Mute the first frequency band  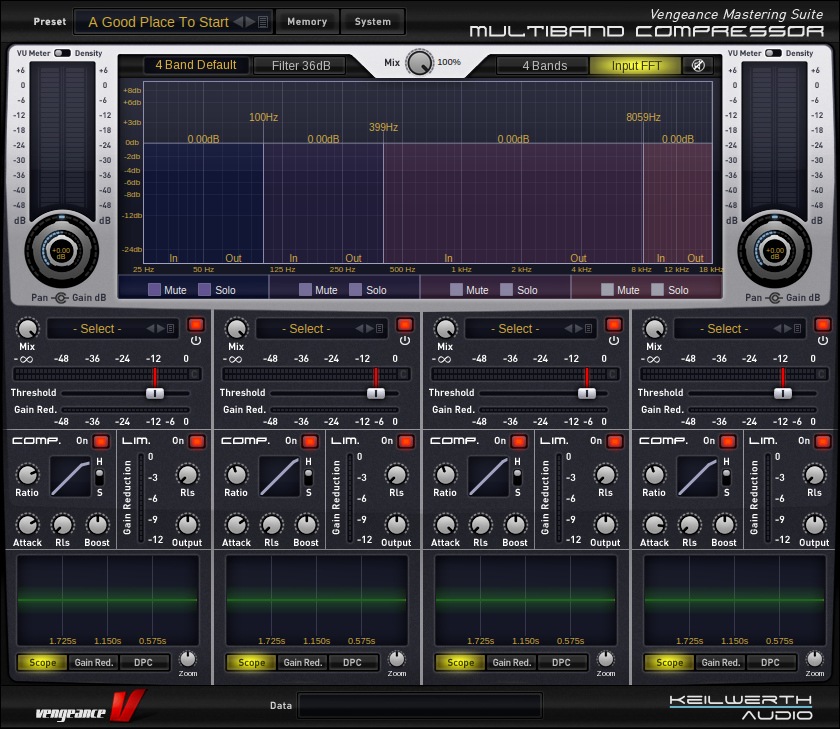tap(155, 290)
